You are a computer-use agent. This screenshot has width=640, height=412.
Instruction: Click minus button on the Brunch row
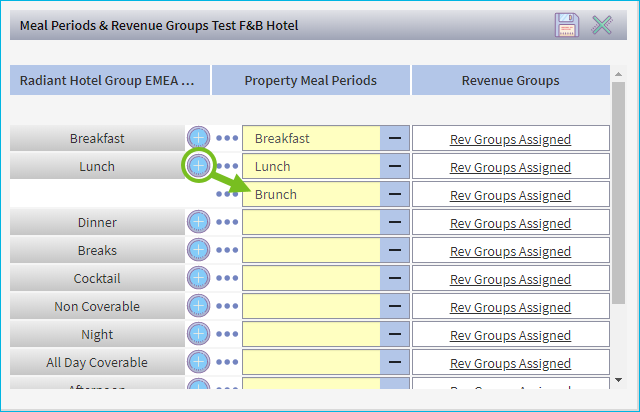tap(395, 195)
